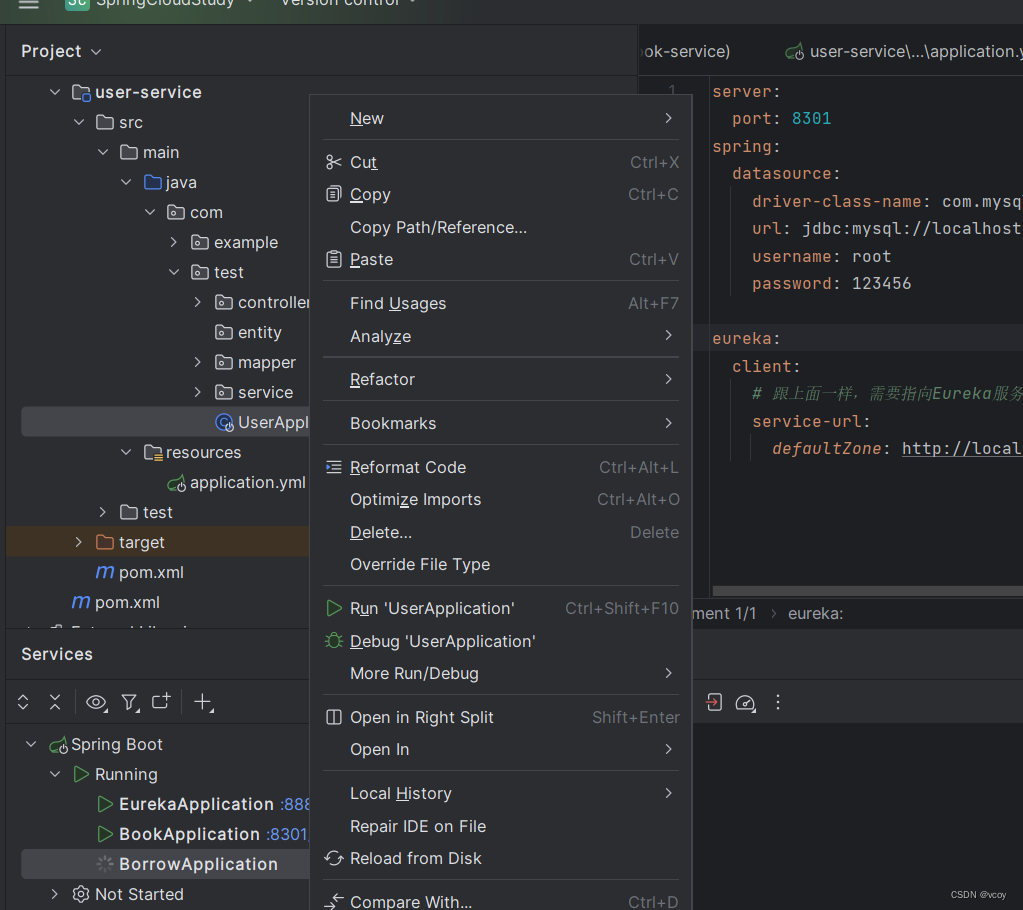Click the Not Started gear icon

(81, 894)
